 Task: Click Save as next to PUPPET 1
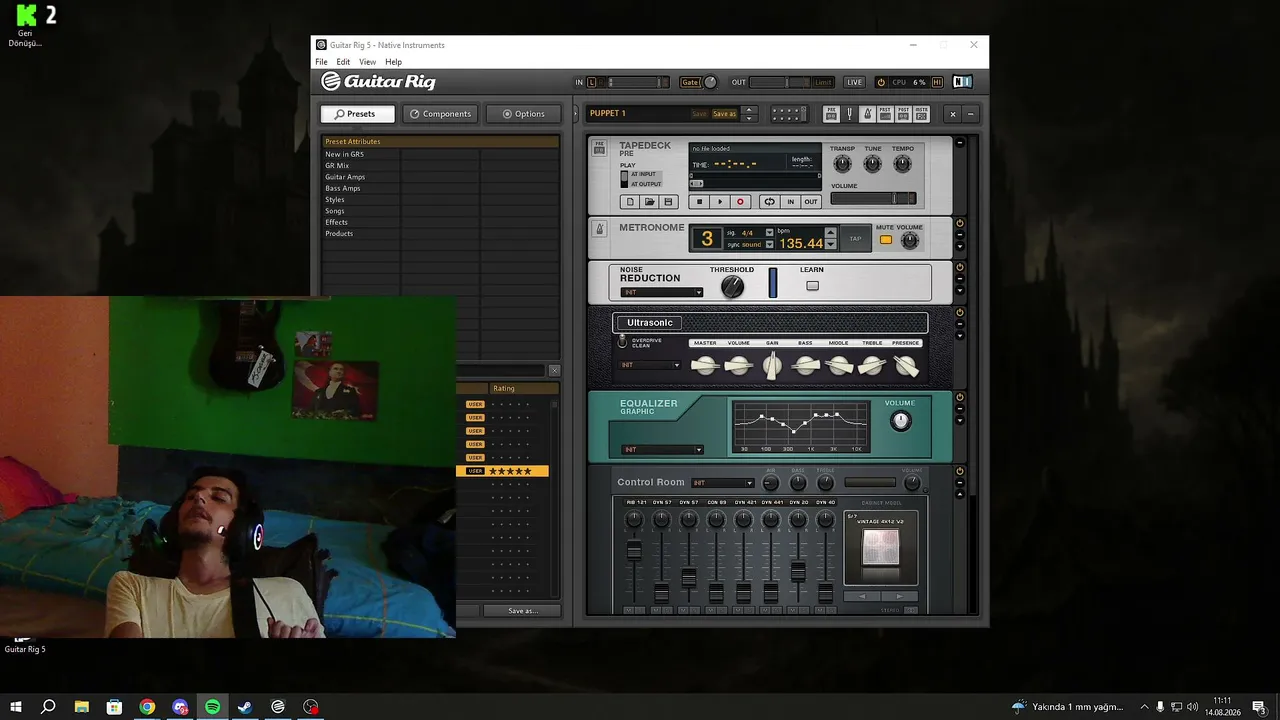724,114
